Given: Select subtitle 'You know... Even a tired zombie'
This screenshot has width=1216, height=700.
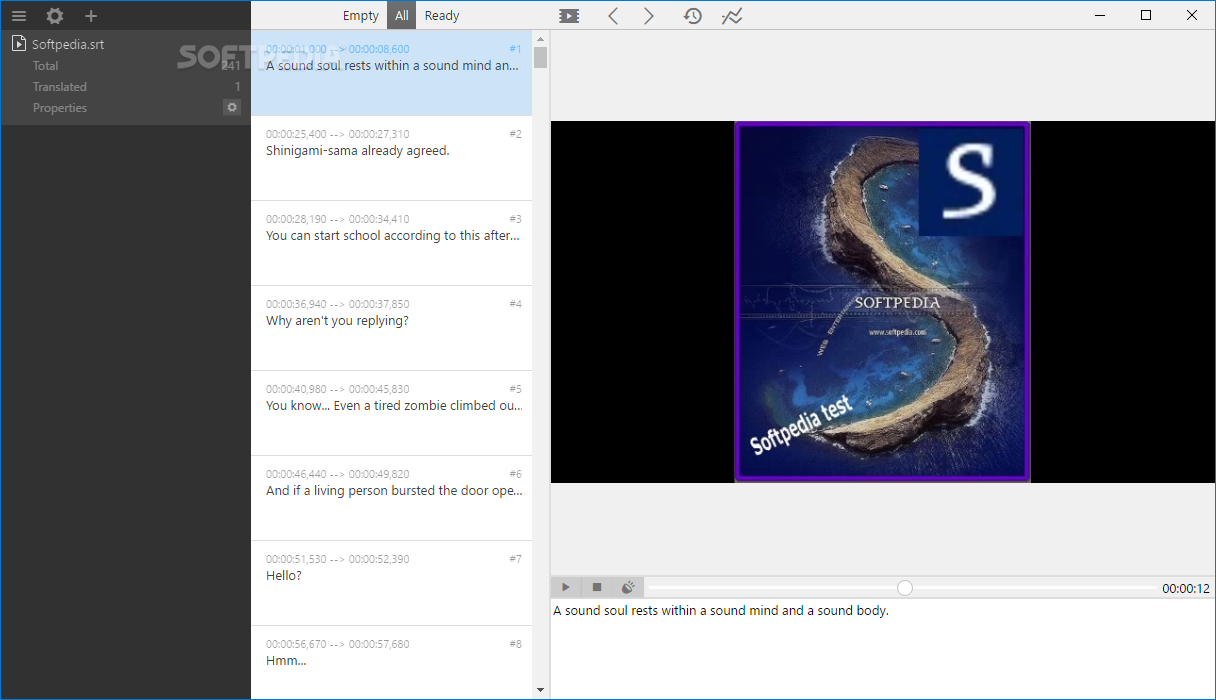Looking at the screenshot, I should click(x=391, y=413).
